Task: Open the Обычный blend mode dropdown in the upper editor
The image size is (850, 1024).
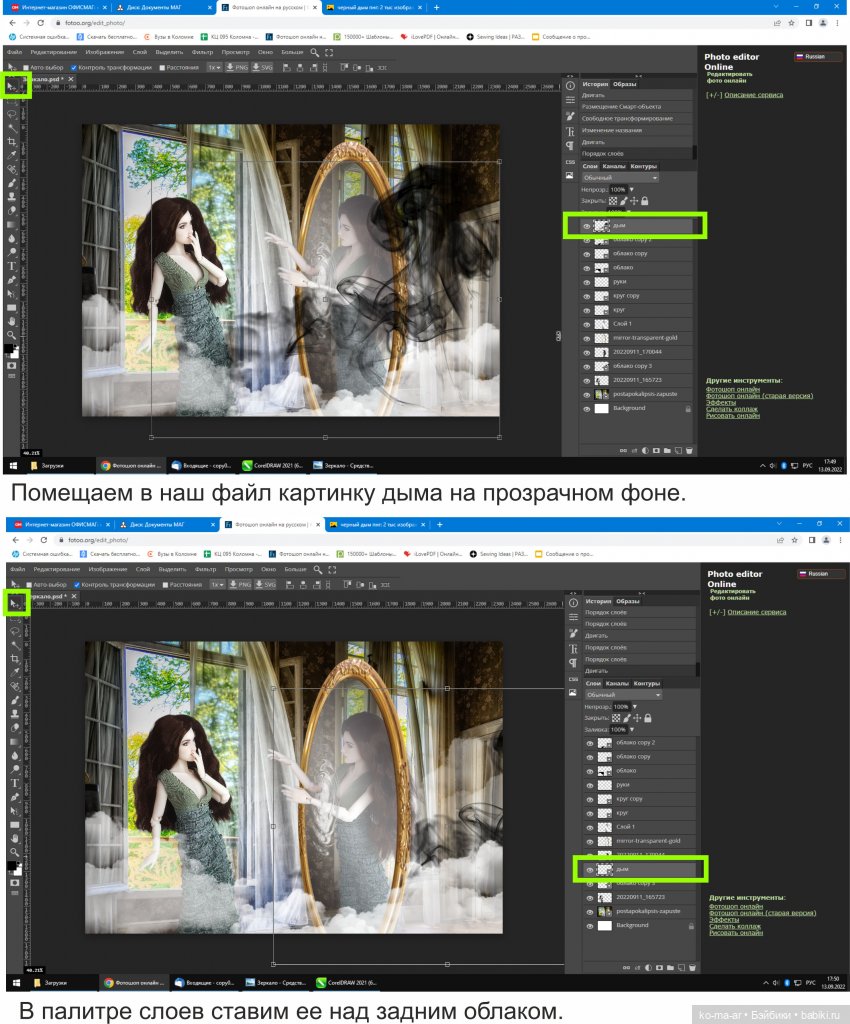Action: [x=620, y=178]
